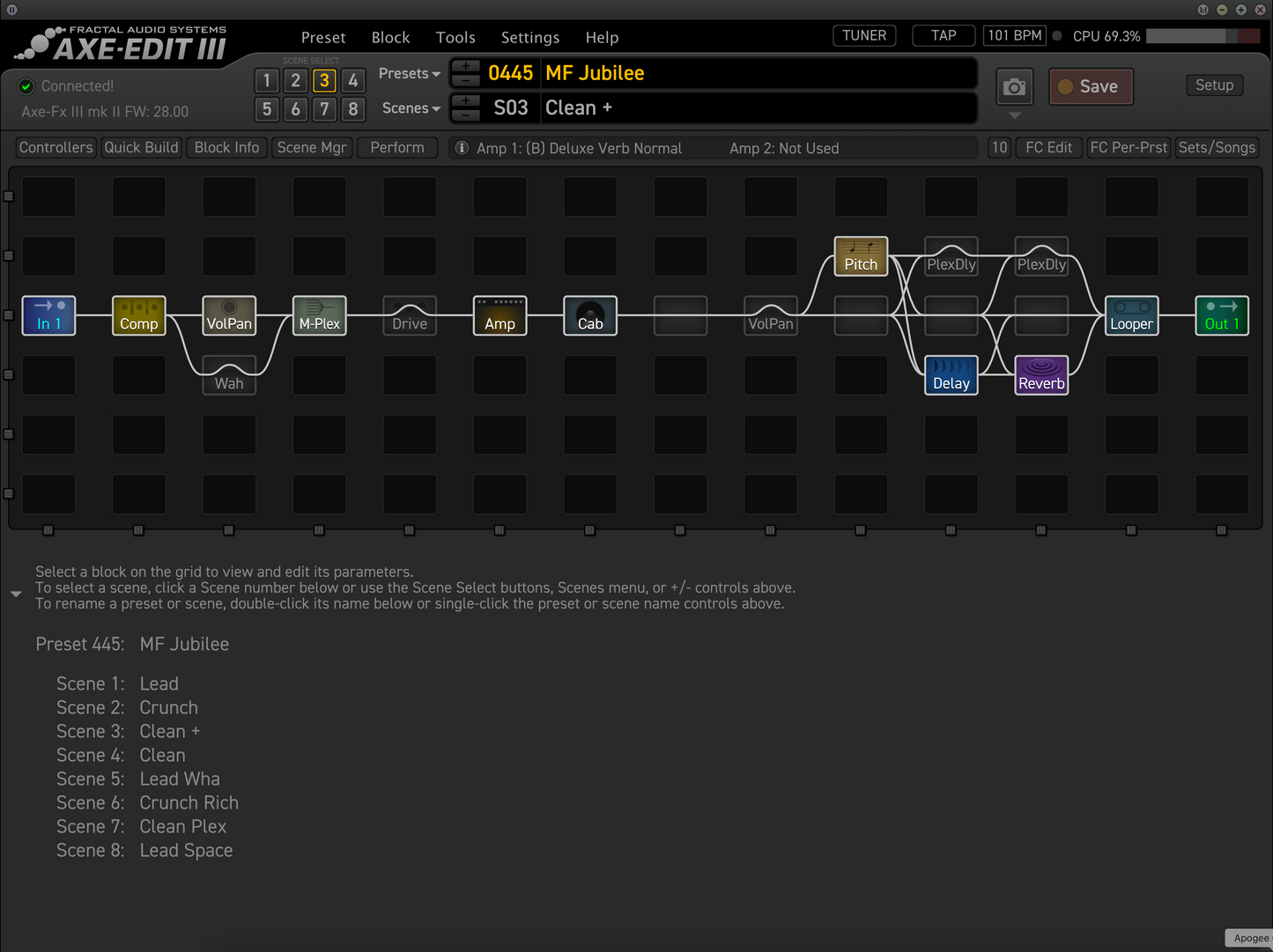Click the MF Jubilee preset name field
This screenshot has width=1273, height=952.
tap(758, 73)
